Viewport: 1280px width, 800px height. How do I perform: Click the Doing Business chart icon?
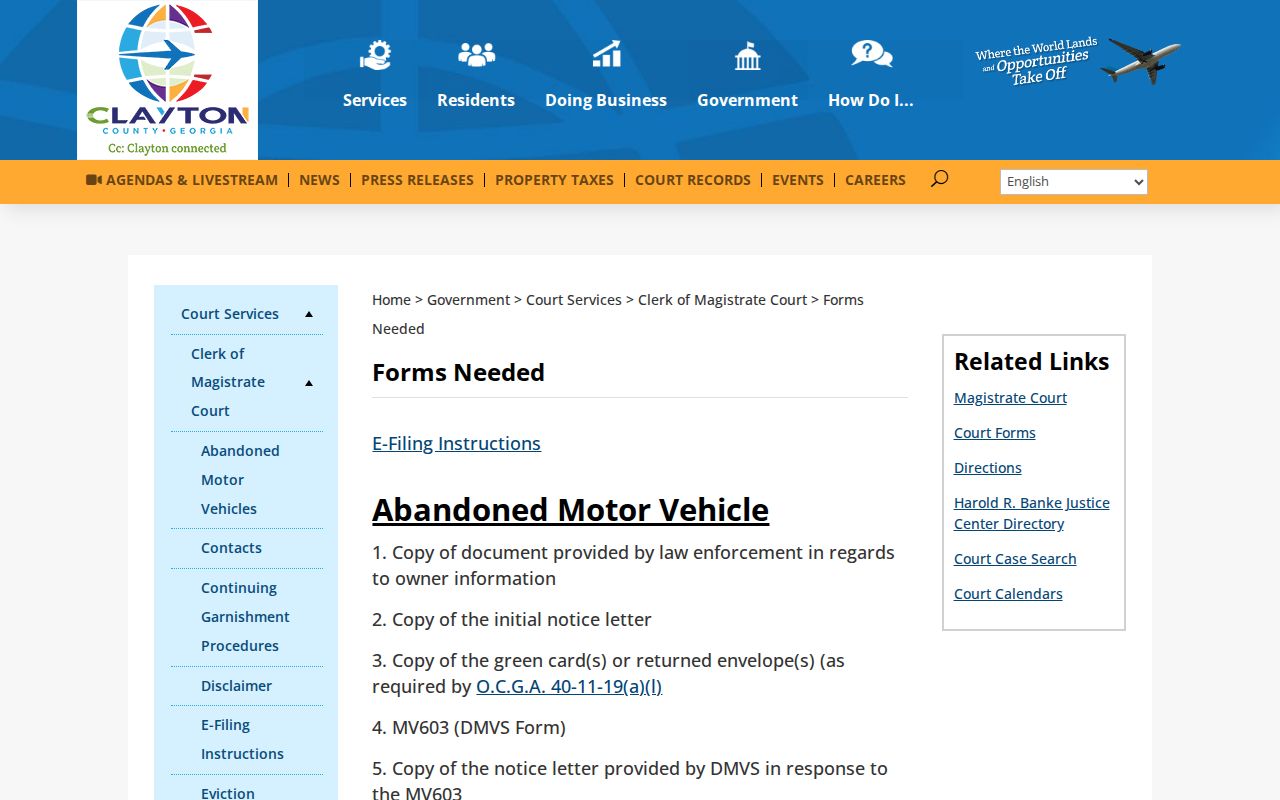[x=606, y=54]
